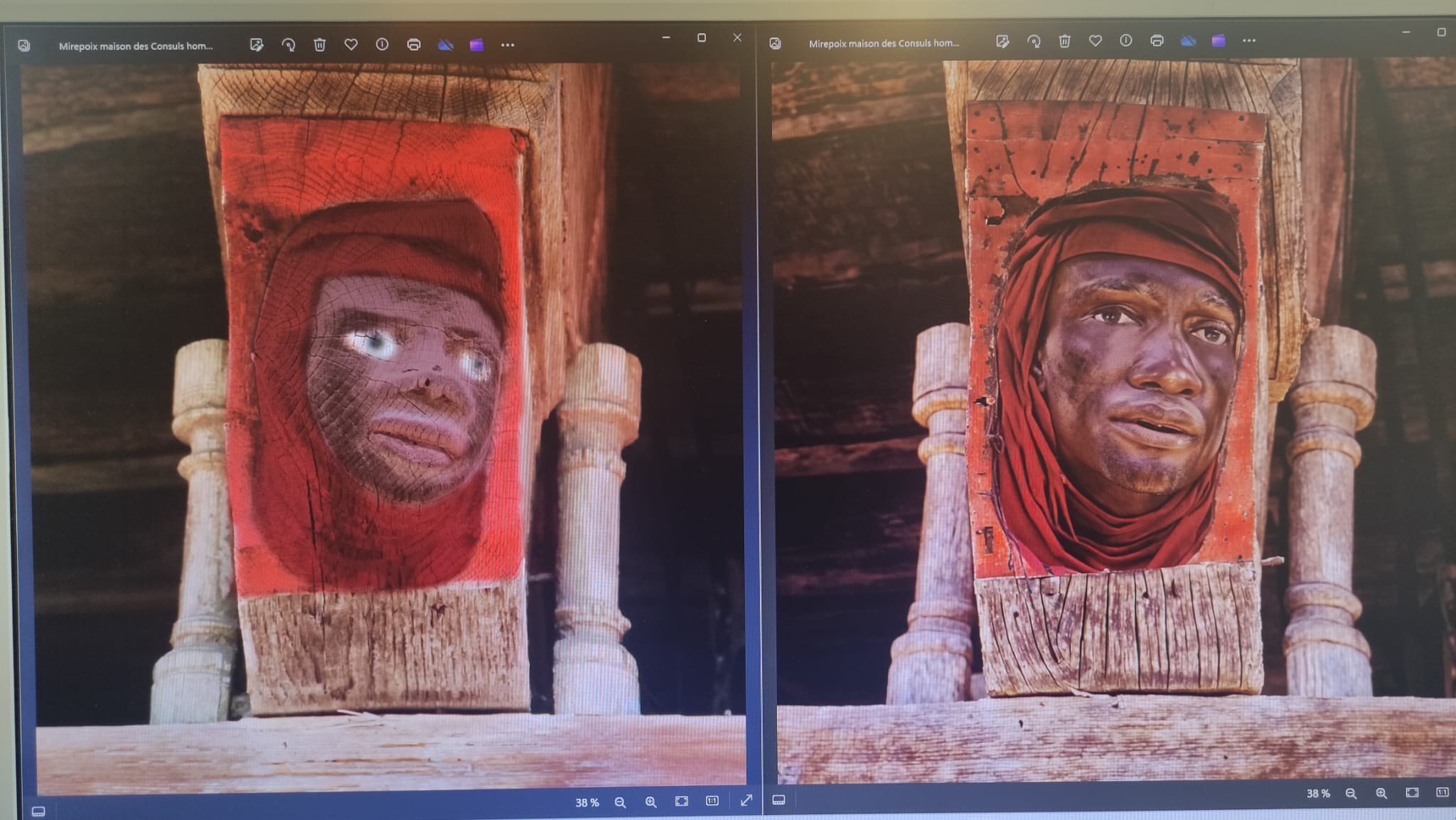Click zoom to fit in left window
The width and height of the screenshot is (1456, 820).
681,802
